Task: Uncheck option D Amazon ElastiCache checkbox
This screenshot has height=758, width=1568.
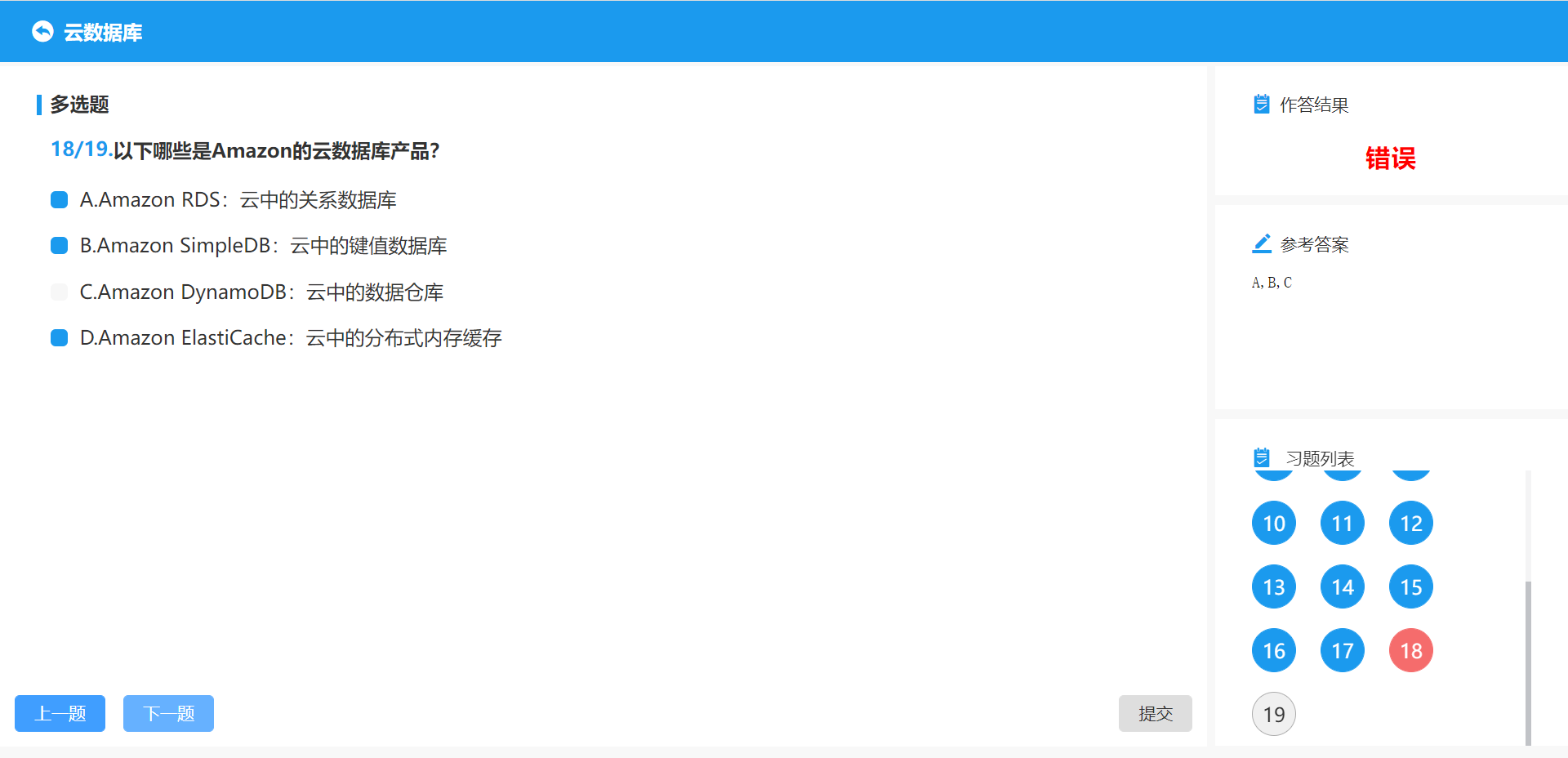Action: 59,337
